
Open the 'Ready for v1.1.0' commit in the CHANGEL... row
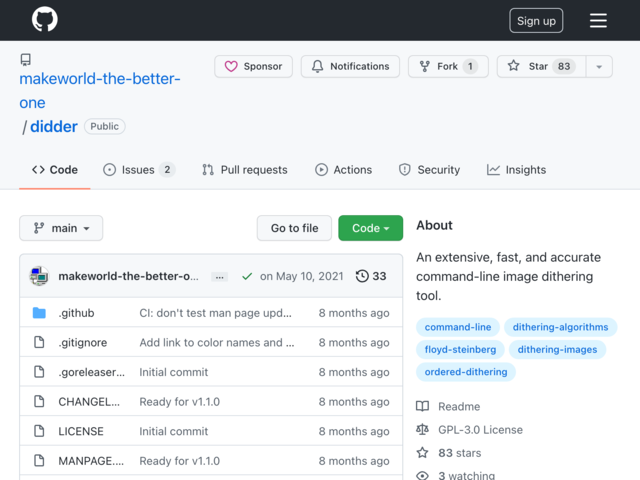[x=180, y=402]
